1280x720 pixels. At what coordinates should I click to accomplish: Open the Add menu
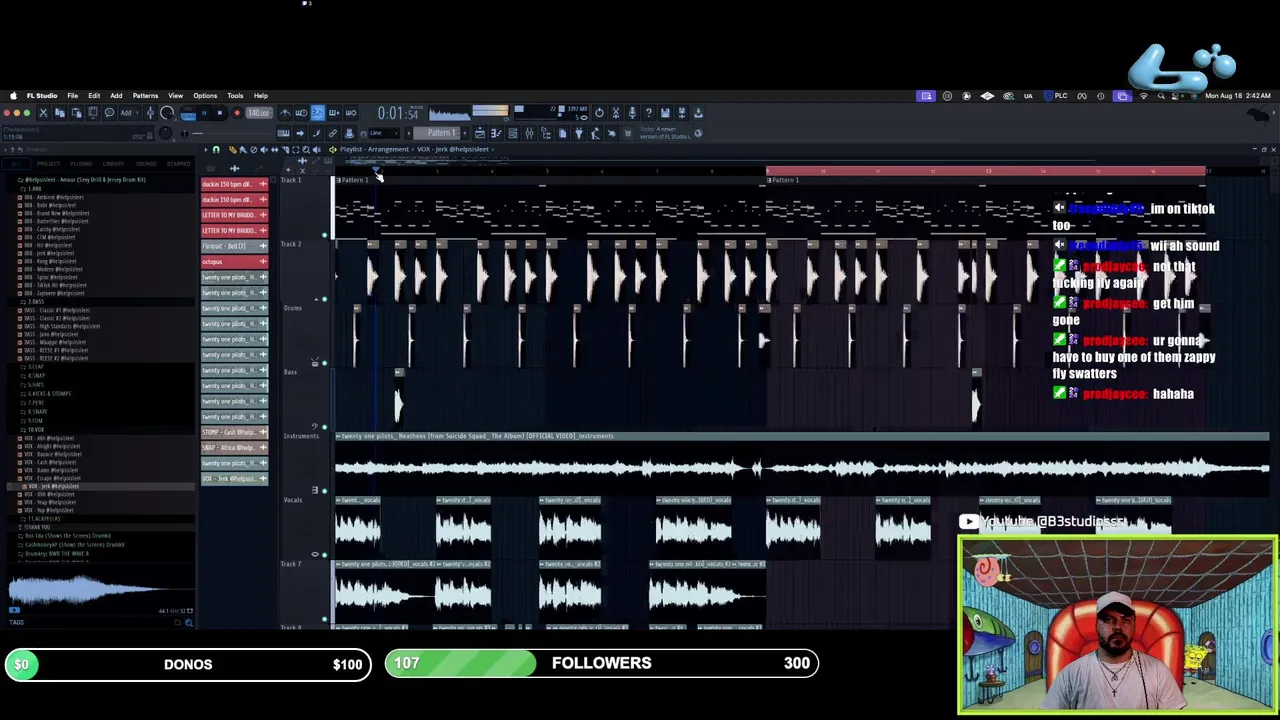116,96
